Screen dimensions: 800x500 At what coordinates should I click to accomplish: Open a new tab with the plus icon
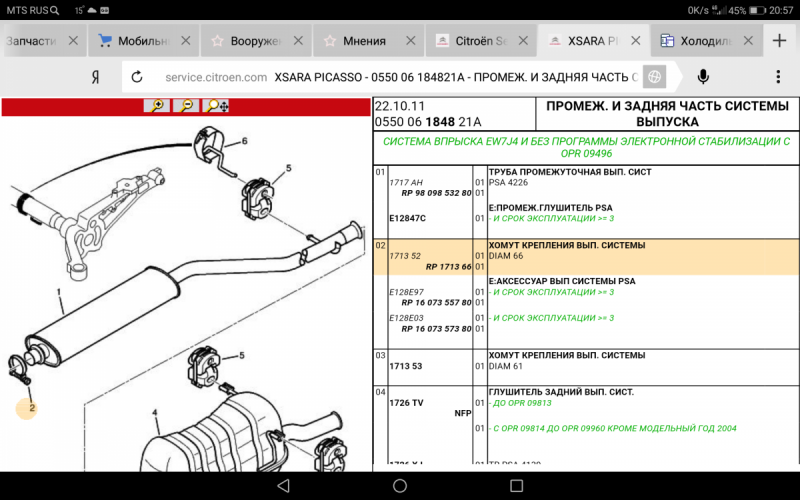(x=780, y=41)
